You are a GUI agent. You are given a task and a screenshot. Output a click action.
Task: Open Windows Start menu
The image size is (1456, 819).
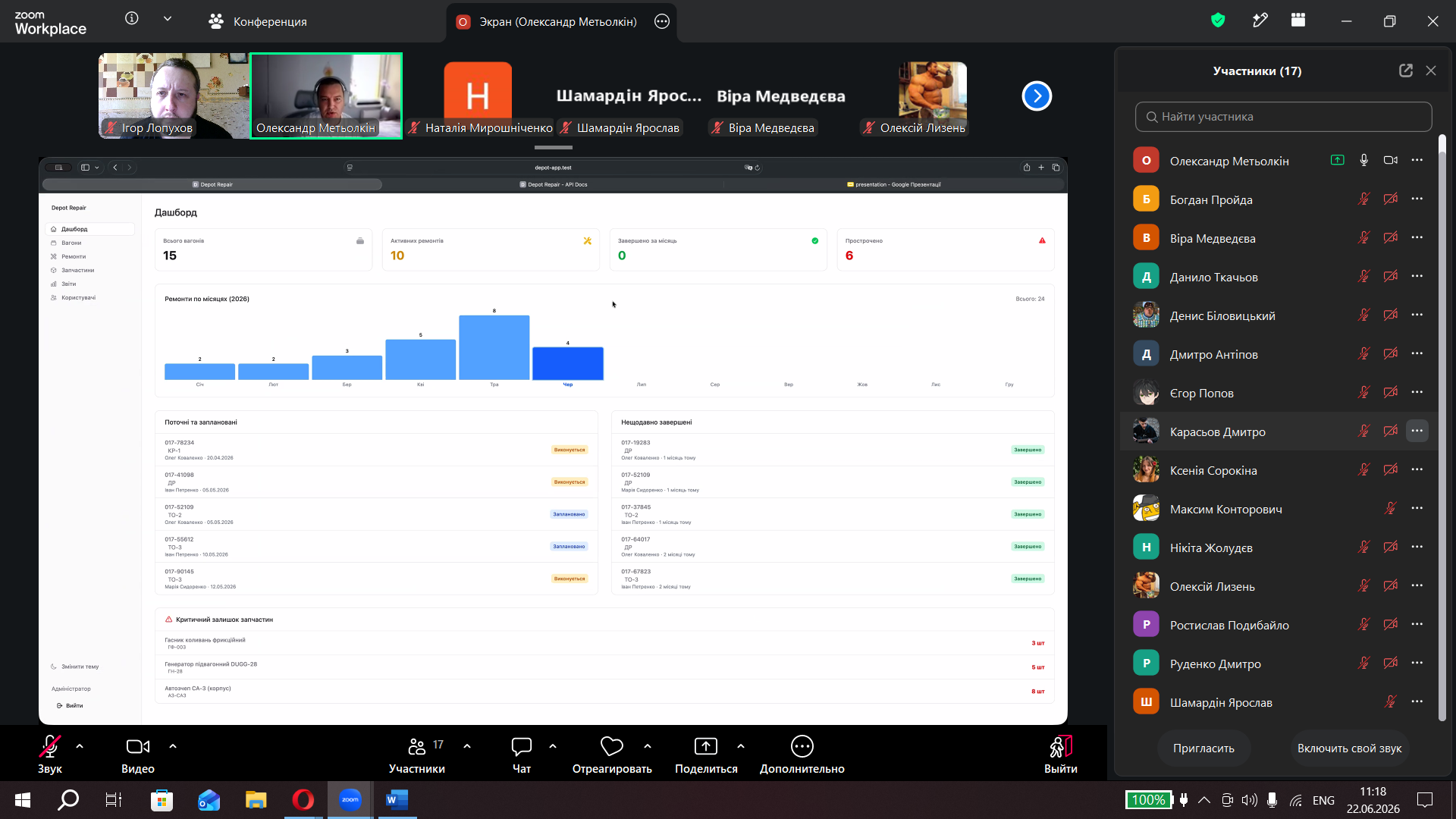click(23, 800)
